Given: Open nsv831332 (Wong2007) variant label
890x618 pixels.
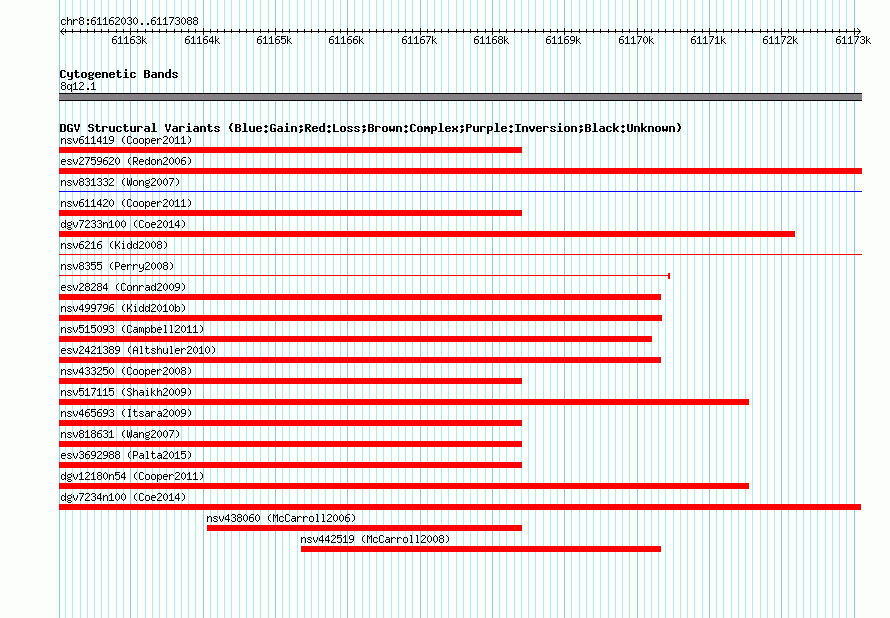Looking at the screenshot, I should [x=120, y=182].
